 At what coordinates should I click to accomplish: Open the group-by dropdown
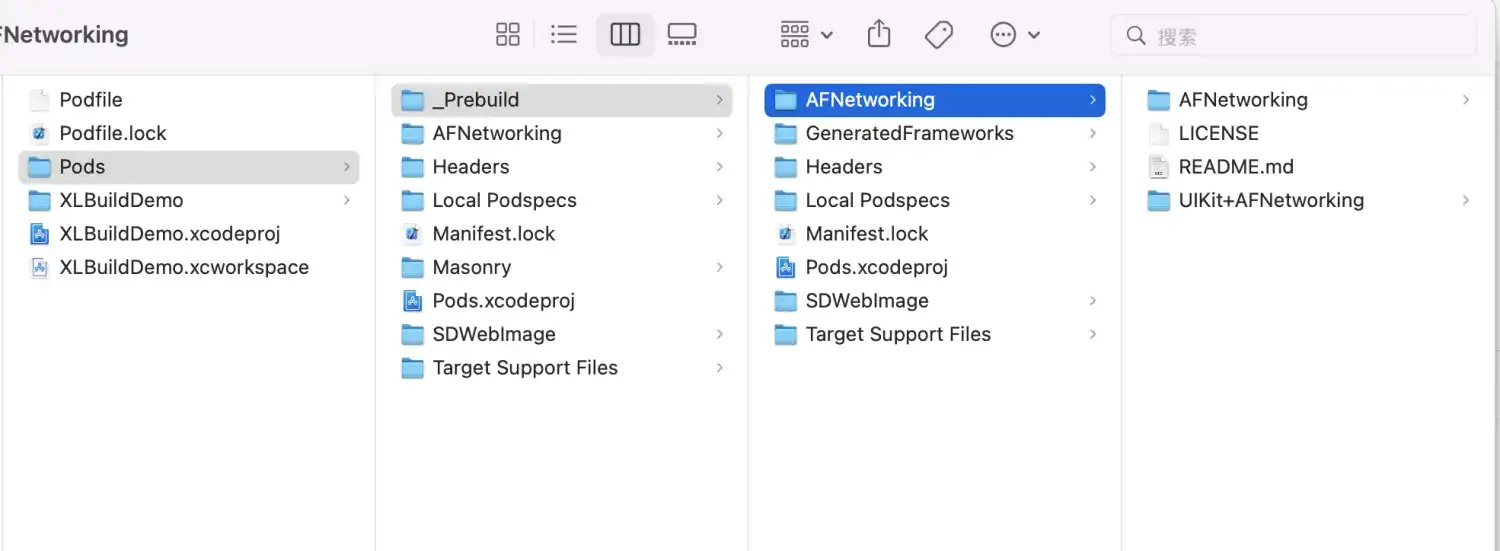click(x=806, y=35)
